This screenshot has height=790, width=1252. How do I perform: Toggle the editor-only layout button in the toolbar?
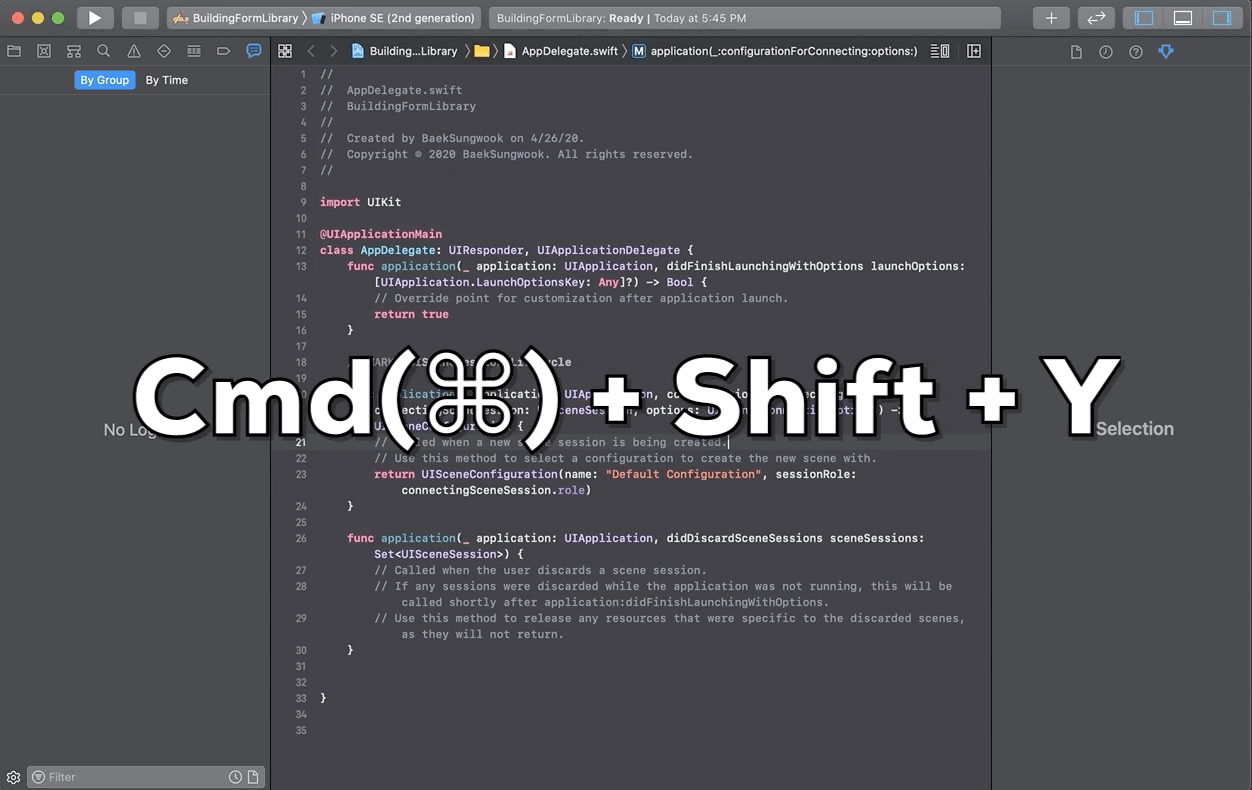(x=1183, y=17)
